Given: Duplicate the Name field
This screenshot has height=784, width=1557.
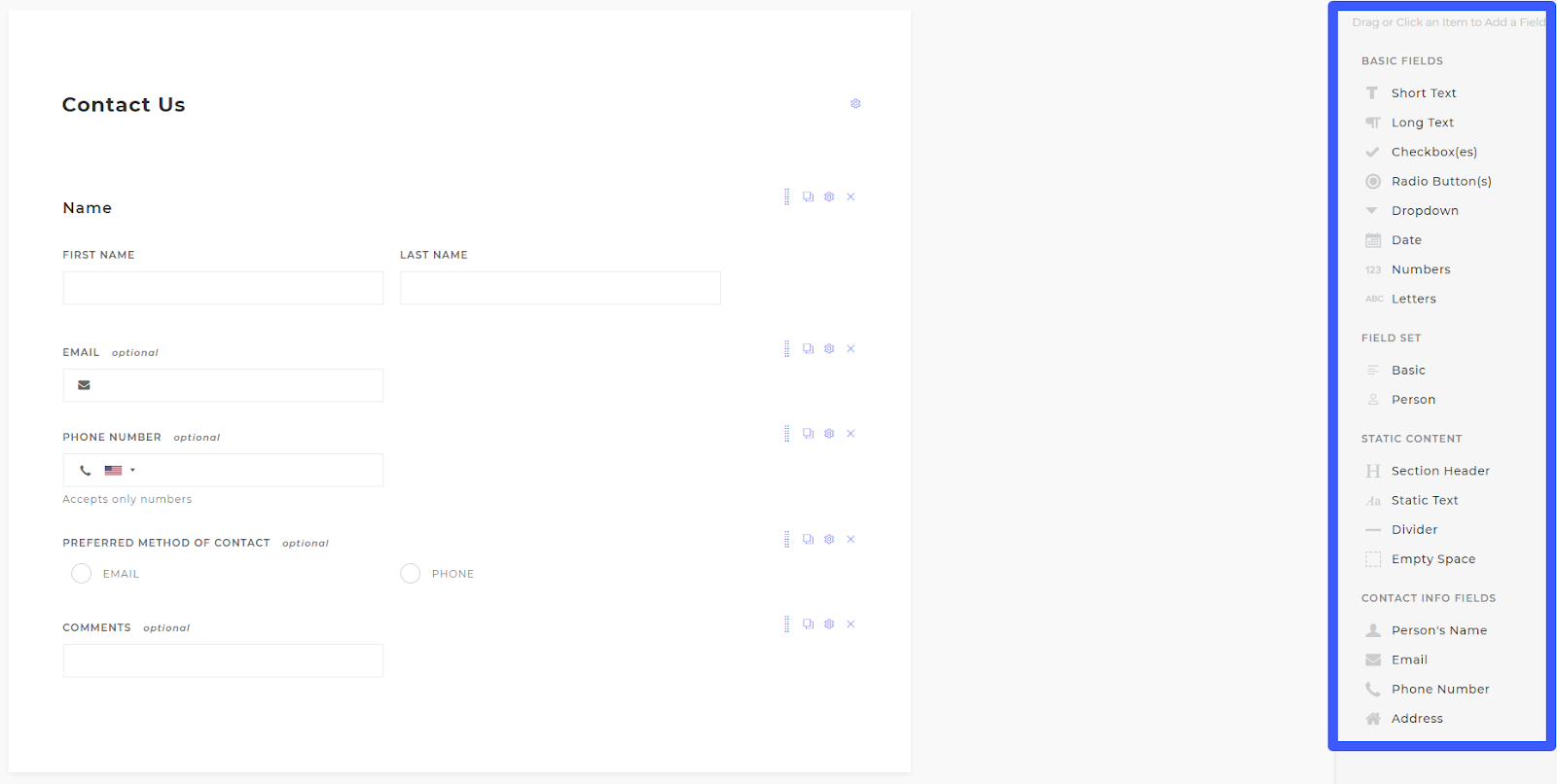Looking at the screenshot, I should coord(808,196).
